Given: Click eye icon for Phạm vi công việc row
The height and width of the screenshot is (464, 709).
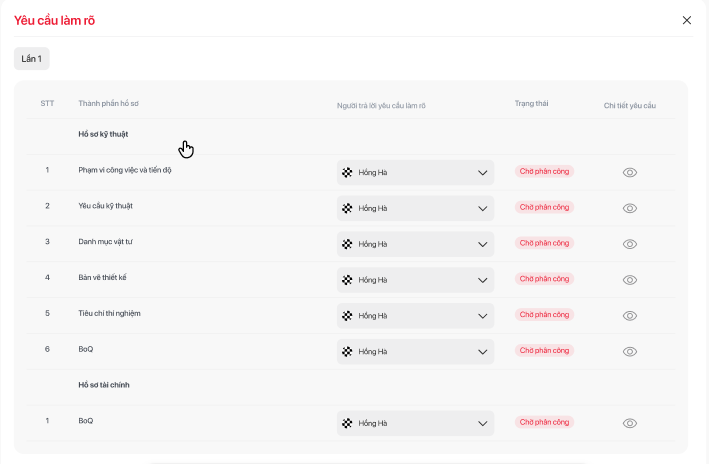Looking at the screenshot, I should pos(629,172).
